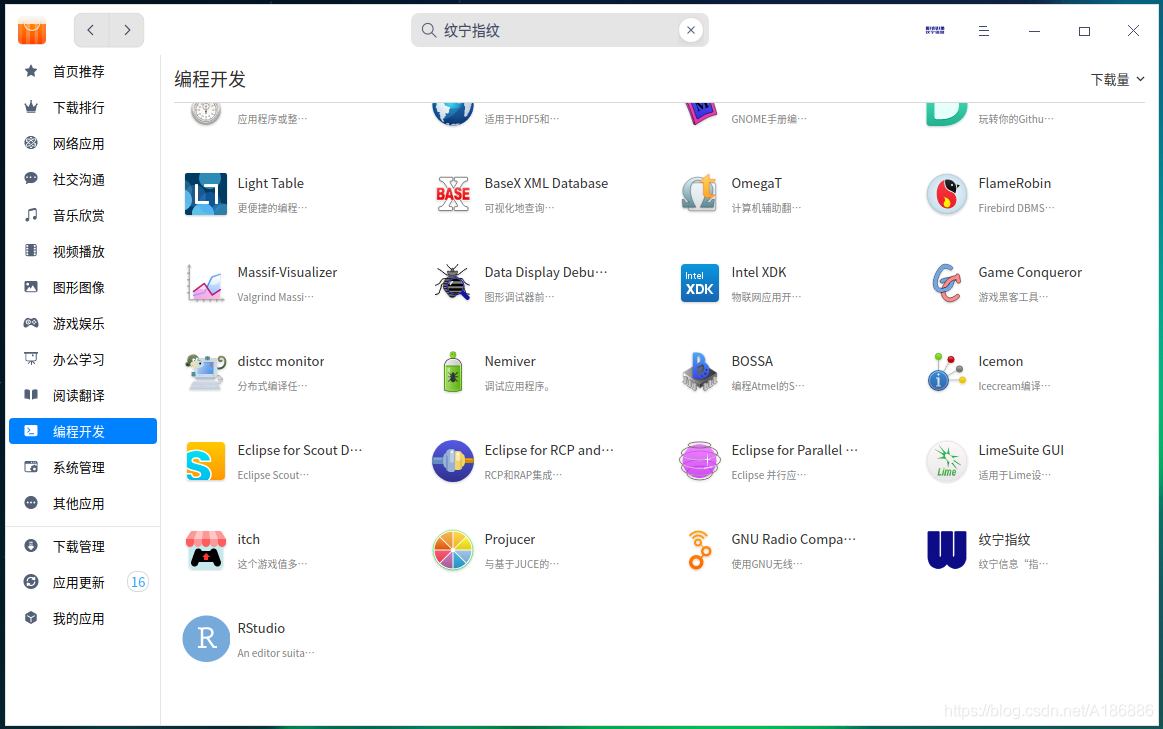Click the search magnifier icon
1163x729 pixels.
tap(429, 30)
